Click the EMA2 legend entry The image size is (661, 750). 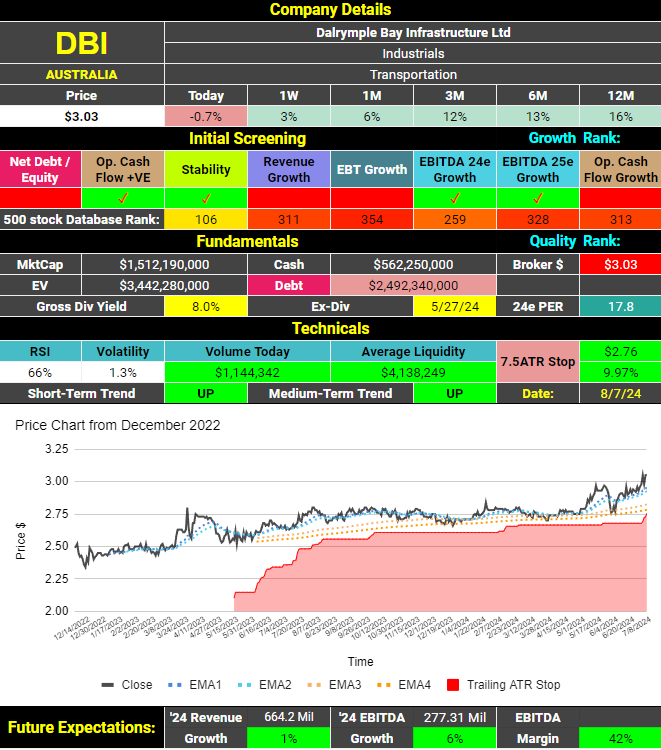pos(265,685)
